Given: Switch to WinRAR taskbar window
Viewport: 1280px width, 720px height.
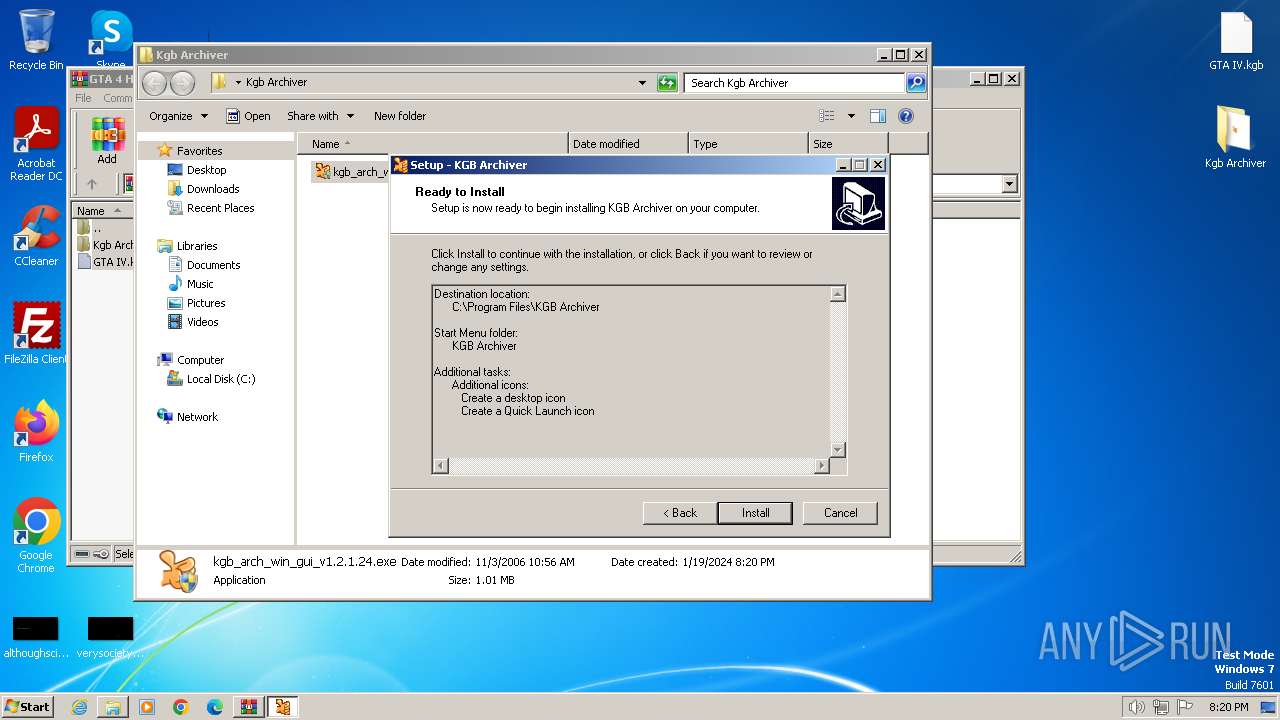Looking at the screenshot, I should click(249, 707).
